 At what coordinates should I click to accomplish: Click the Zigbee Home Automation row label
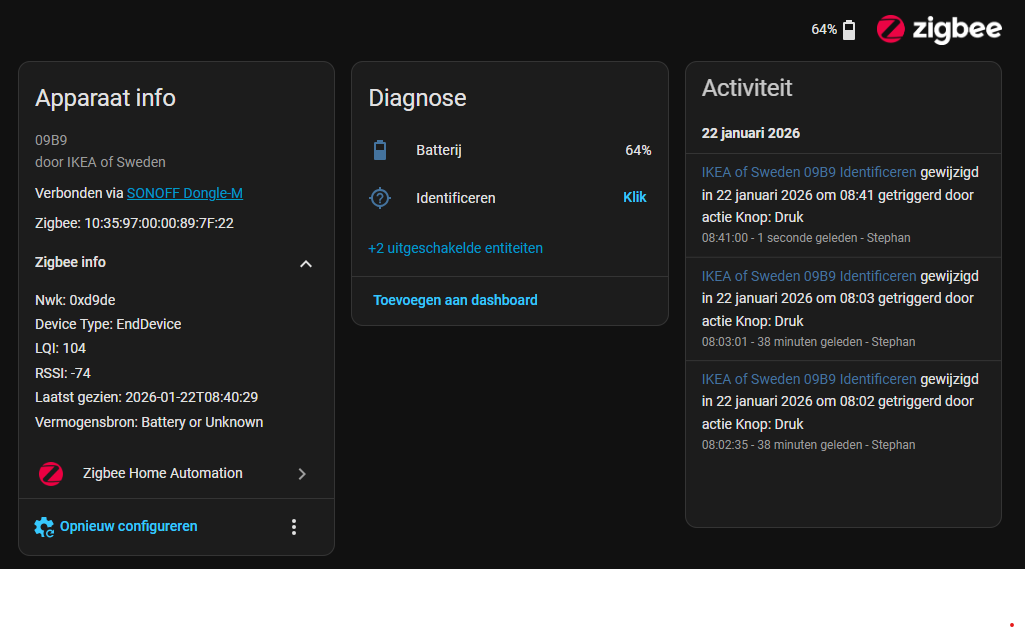point(162,474)
